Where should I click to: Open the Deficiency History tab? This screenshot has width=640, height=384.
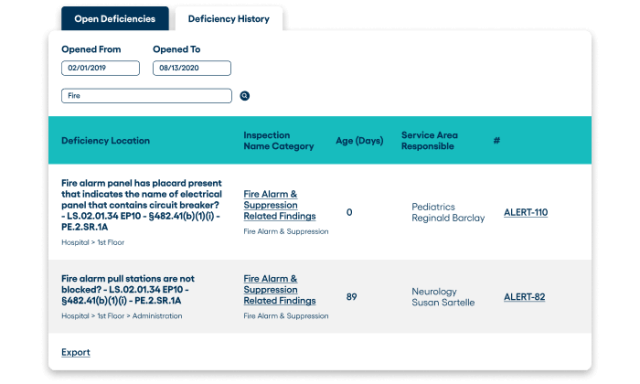[x=229, y=19]
